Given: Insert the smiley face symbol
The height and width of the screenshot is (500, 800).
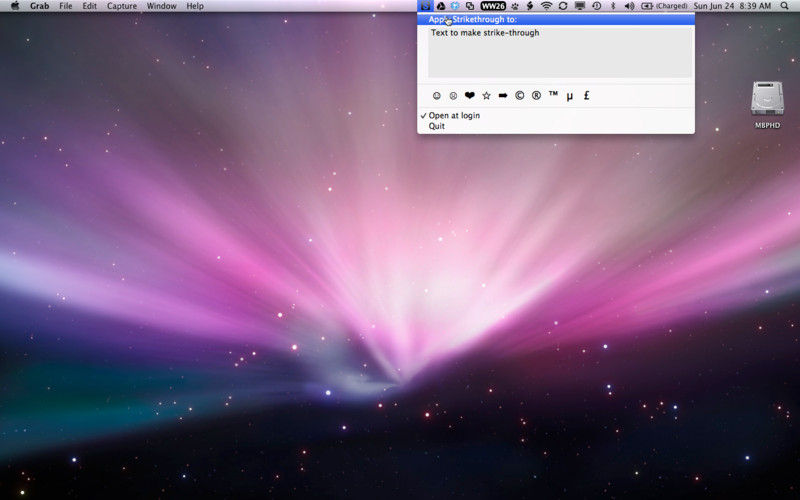Looking at the screenshot, I should tap(437, 95).
